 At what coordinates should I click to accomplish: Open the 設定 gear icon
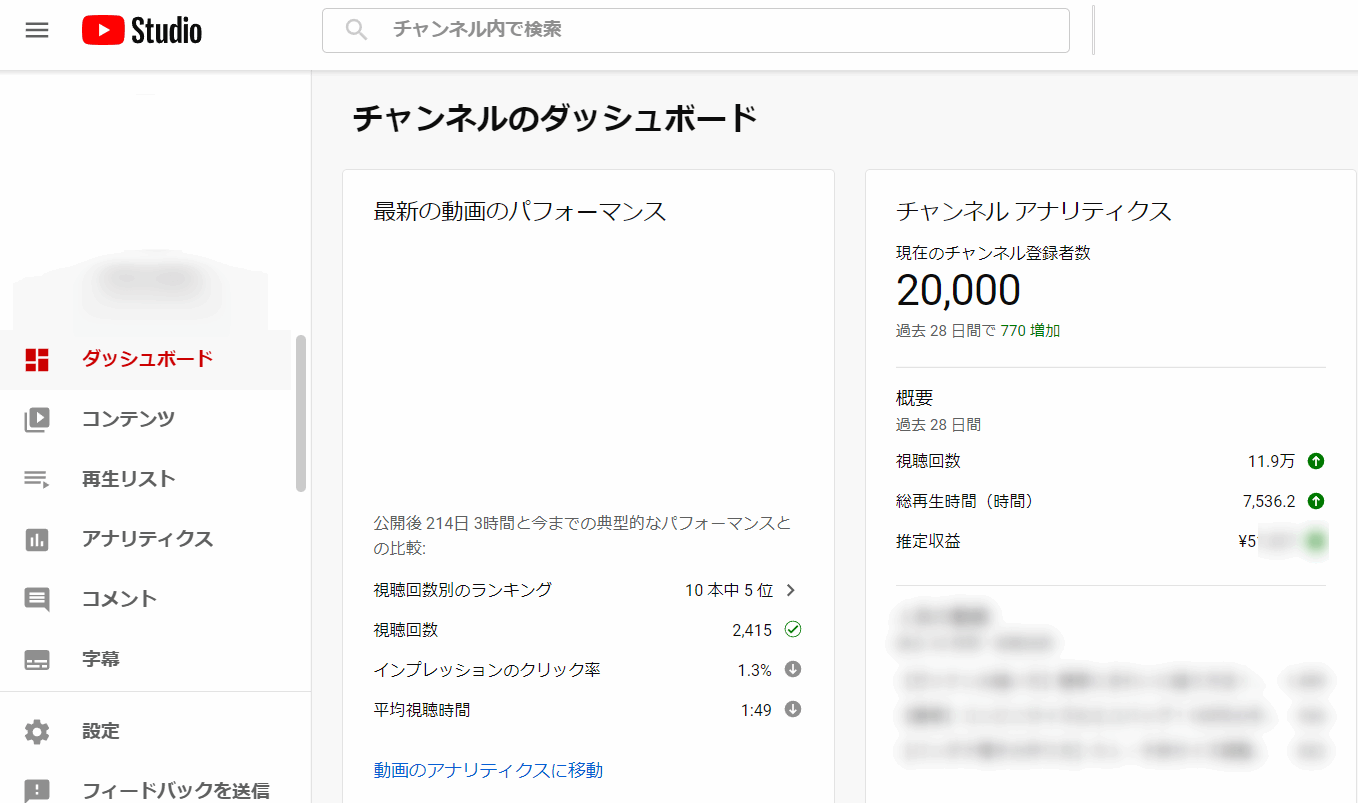coord(37,731)
